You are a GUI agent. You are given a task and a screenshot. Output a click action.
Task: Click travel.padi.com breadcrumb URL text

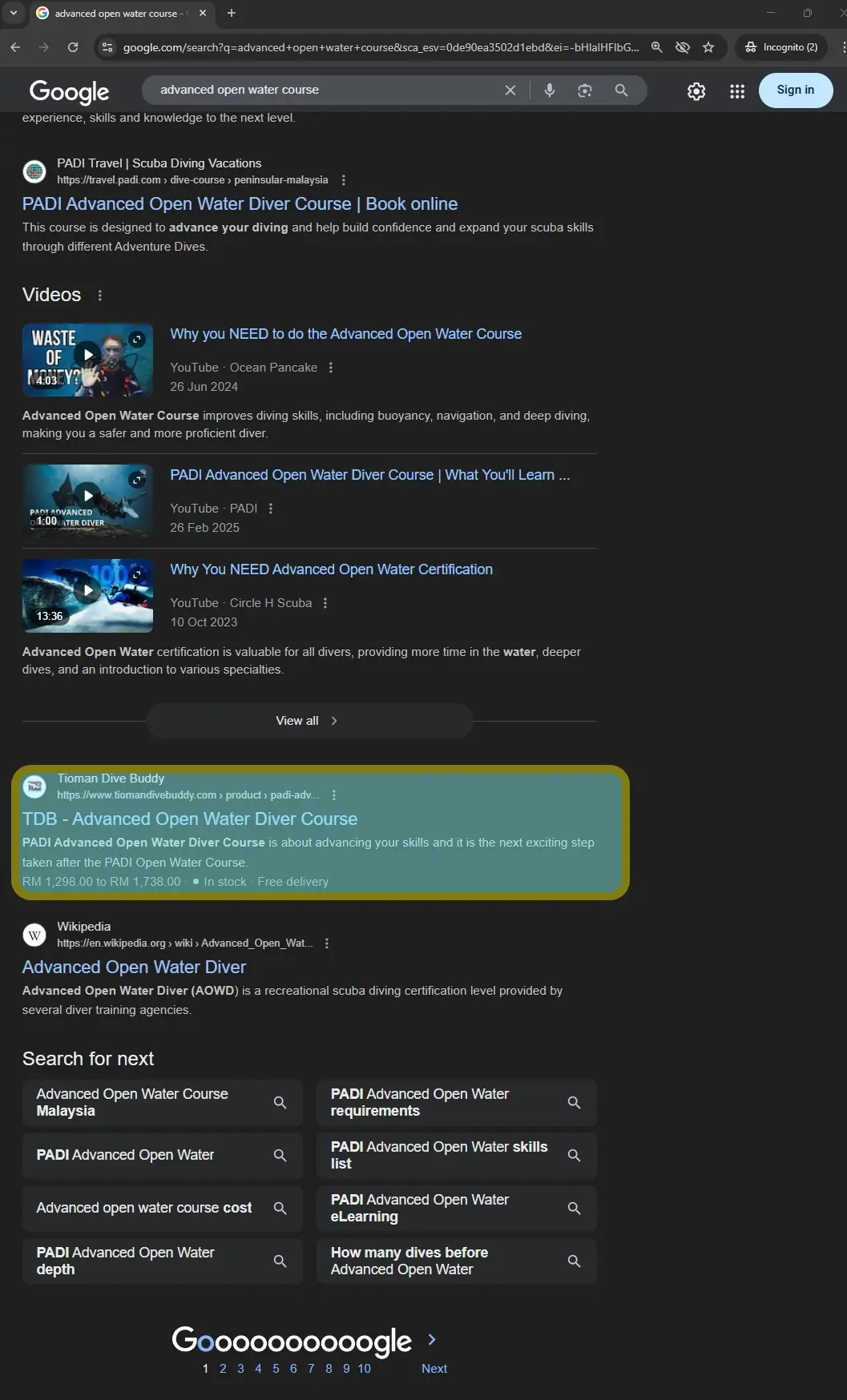pos(192,180)
